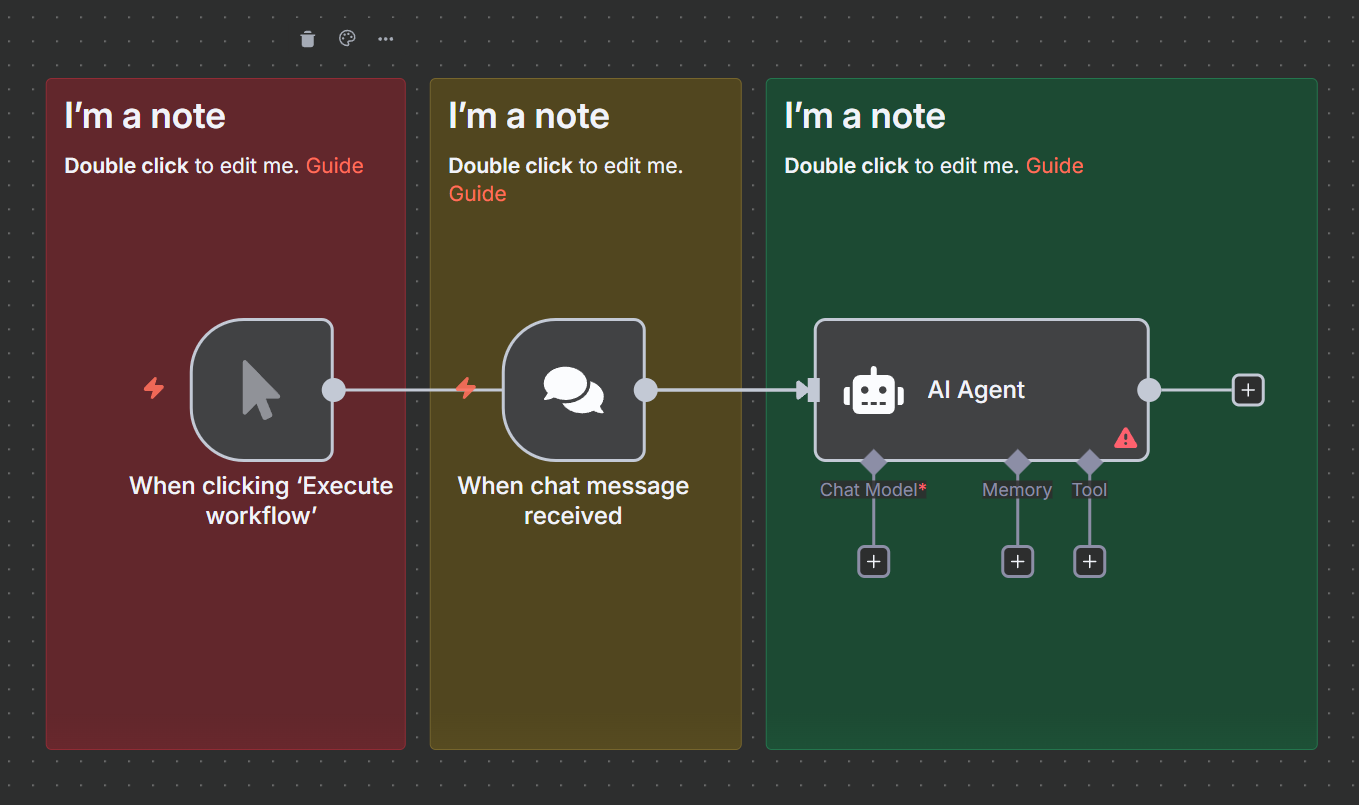Open the Guide link in the green note

[x=1054, y=166]
